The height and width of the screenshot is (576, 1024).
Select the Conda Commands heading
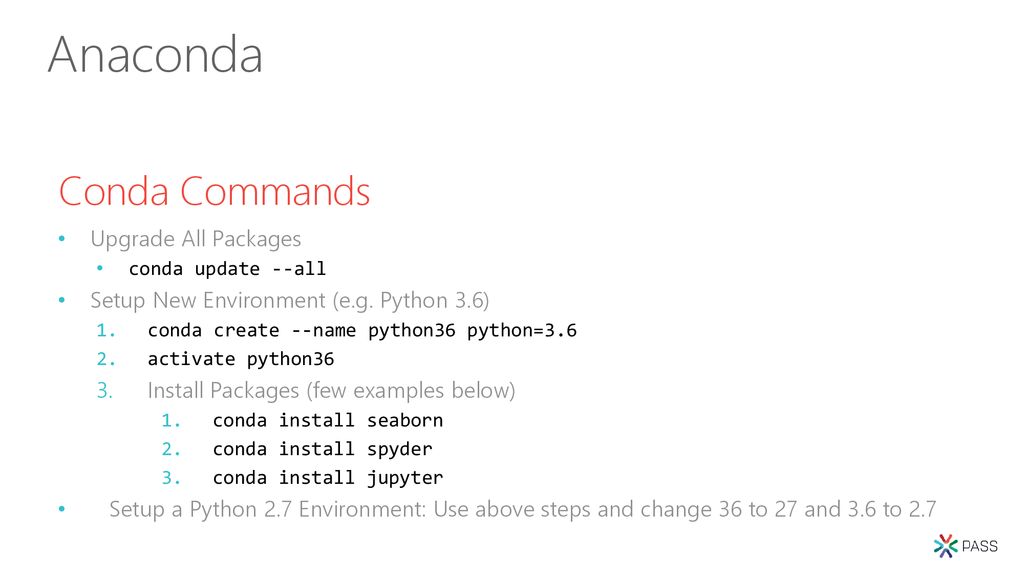214,191
